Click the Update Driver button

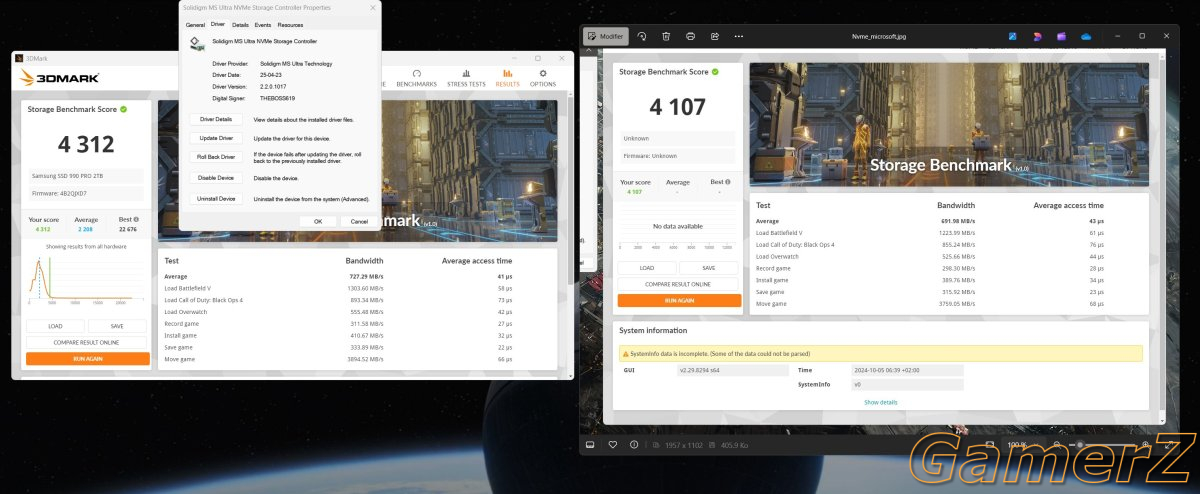coord(216,138)
